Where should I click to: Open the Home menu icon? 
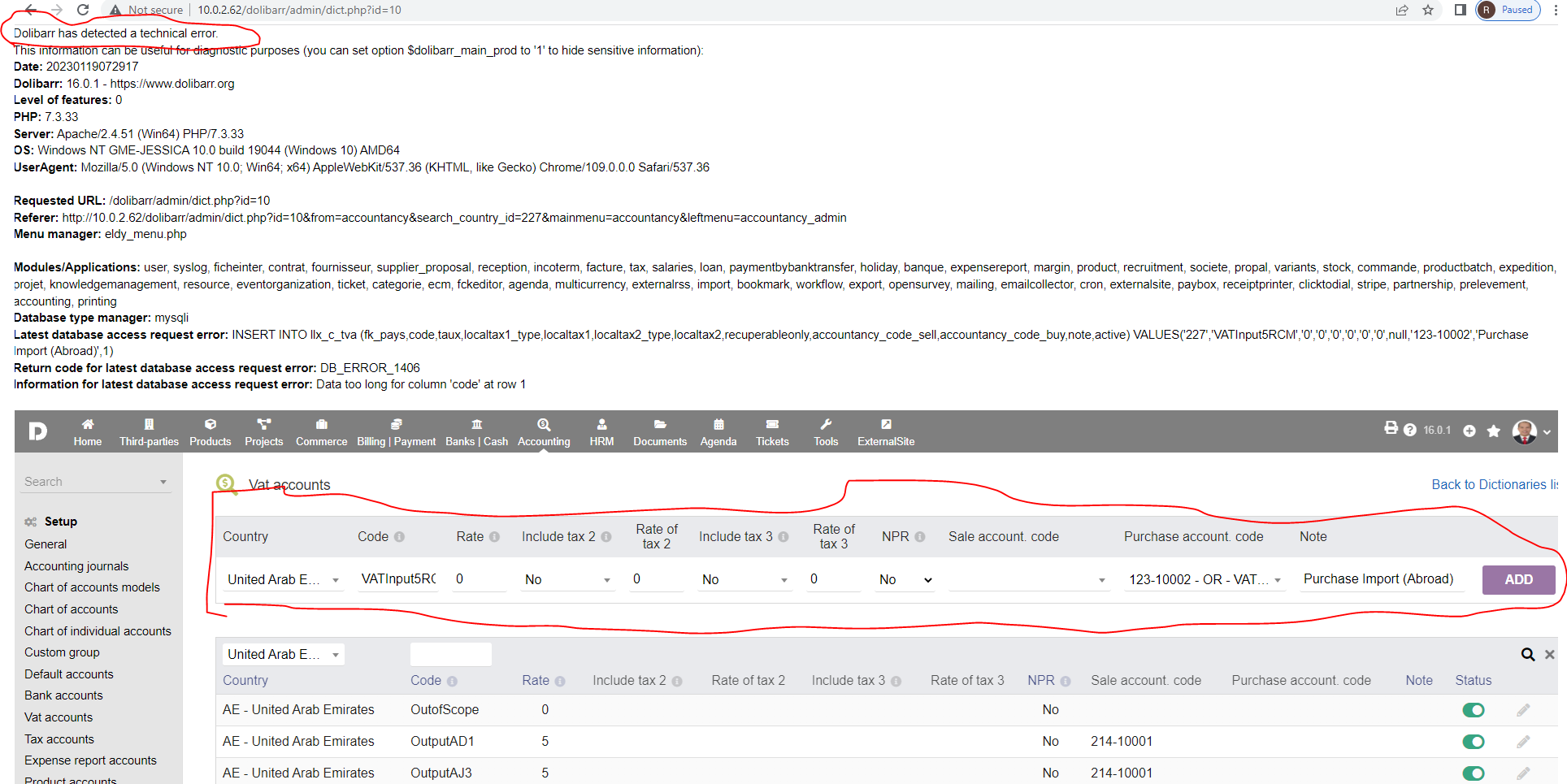(88, 424)
